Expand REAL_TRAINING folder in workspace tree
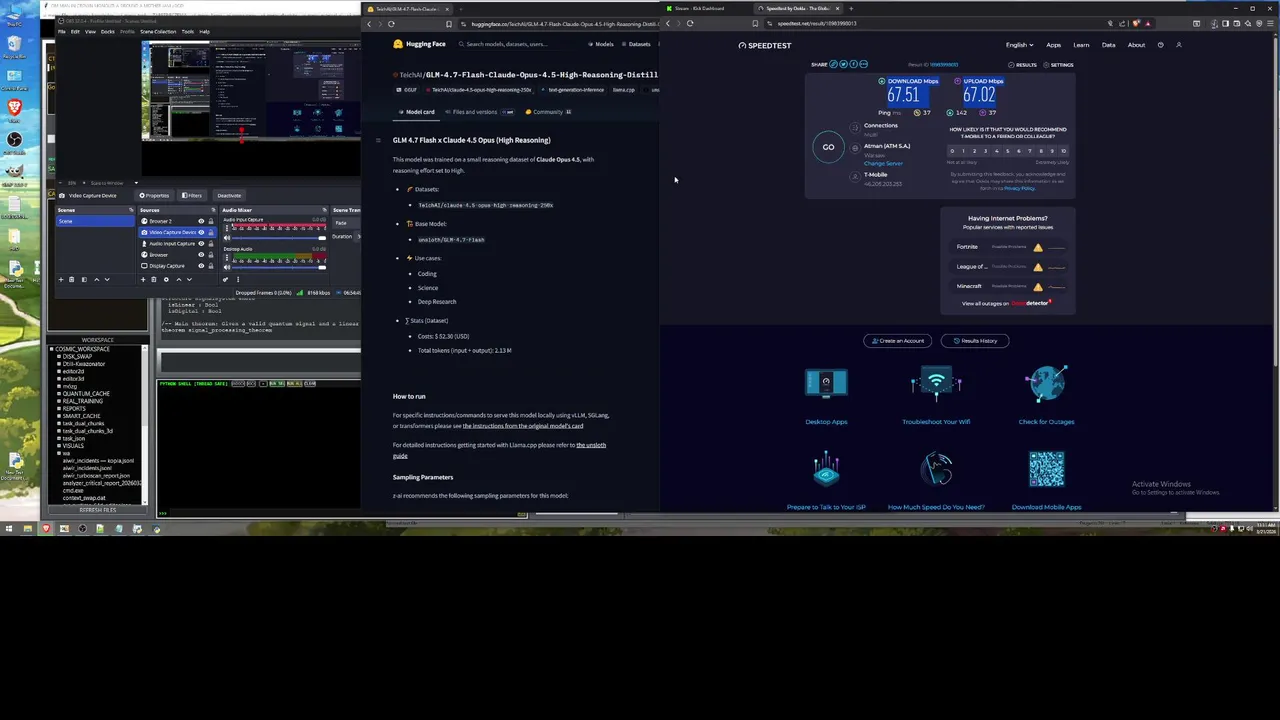The width and height of the screenshot is (1280, 720). (x=59, y=401)
